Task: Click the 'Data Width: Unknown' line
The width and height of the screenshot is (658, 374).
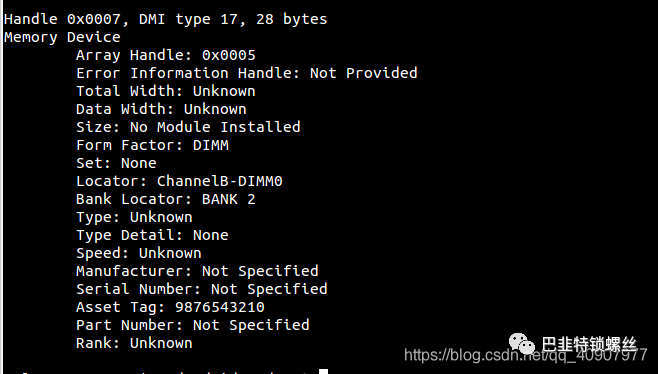Action: (x=161, y=110)
